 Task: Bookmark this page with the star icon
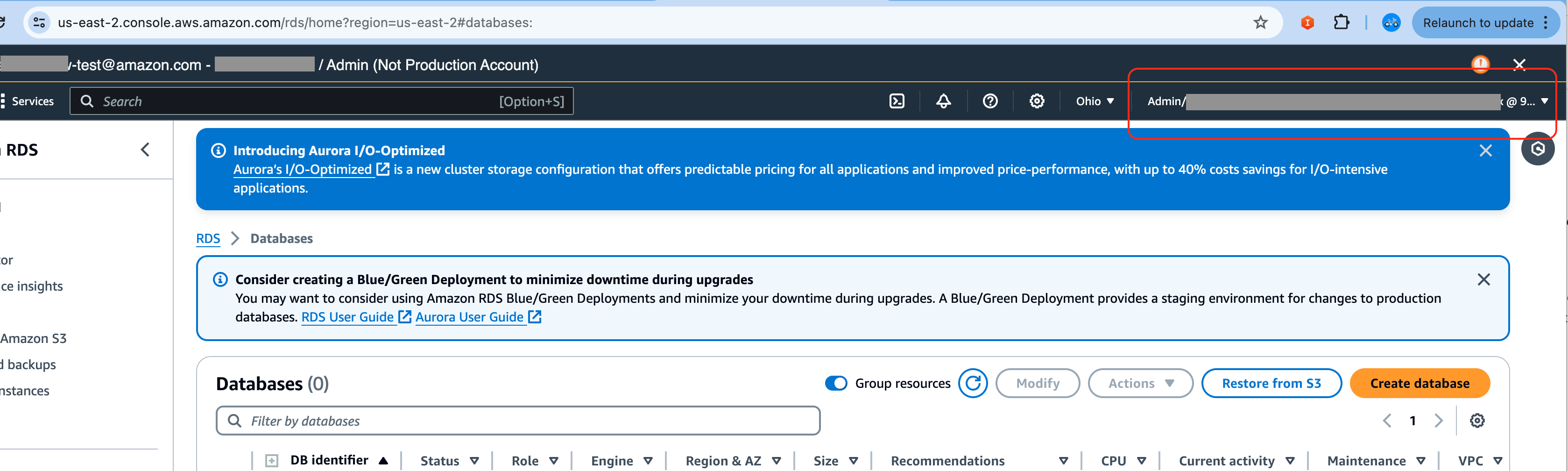[x=1261, y=22]
